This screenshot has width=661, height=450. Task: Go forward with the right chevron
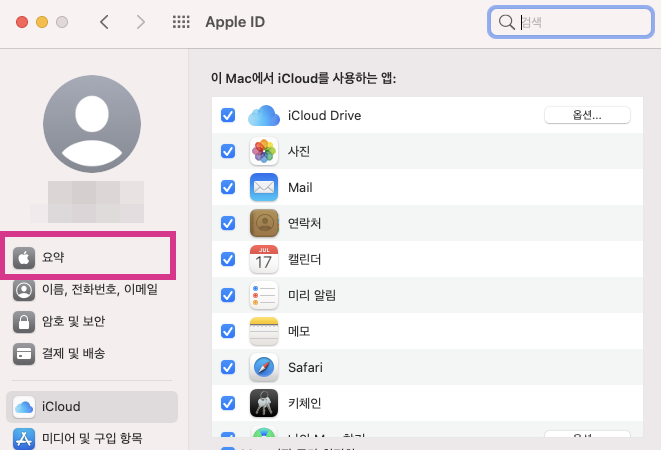pyautogui.click(x=141, y=22)
